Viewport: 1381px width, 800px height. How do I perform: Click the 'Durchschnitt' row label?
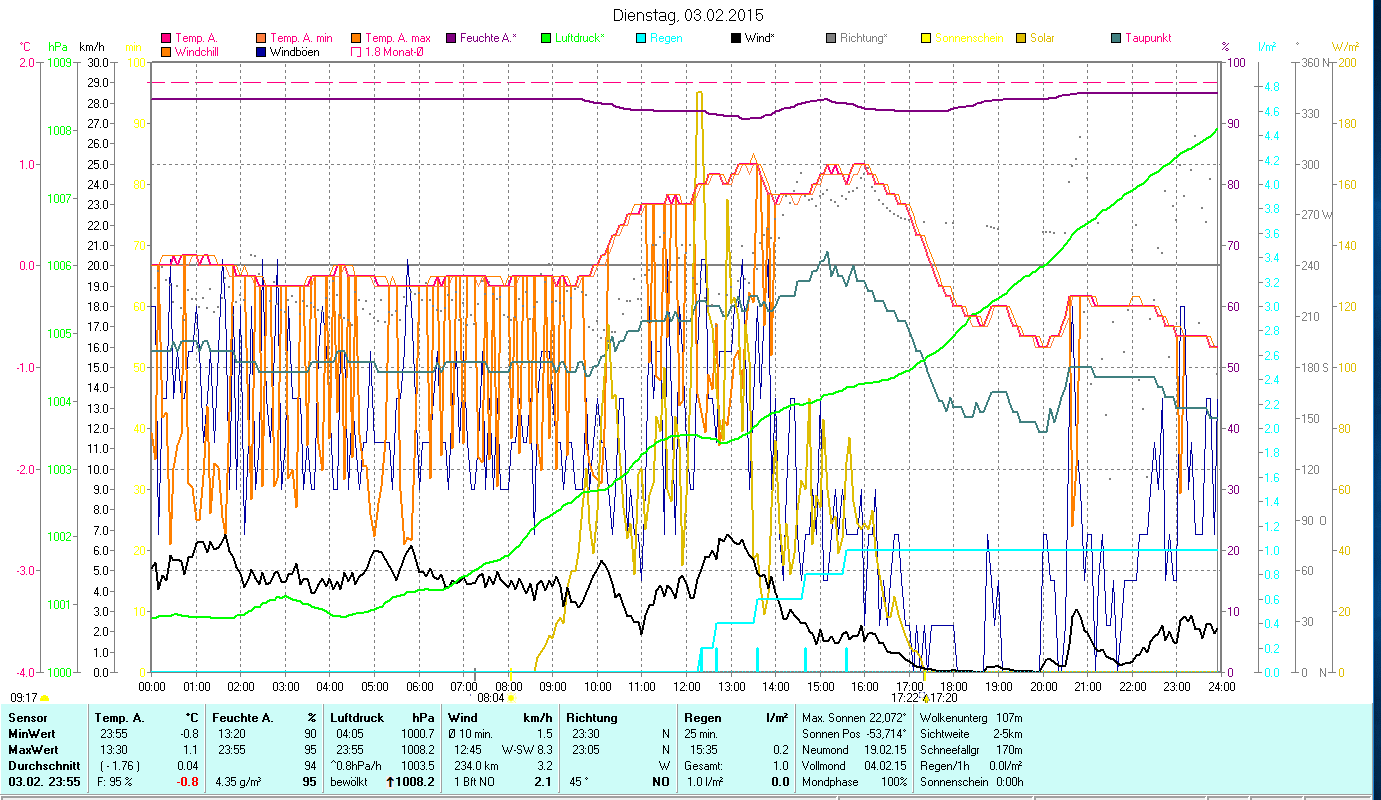click(x=43, y=766)
